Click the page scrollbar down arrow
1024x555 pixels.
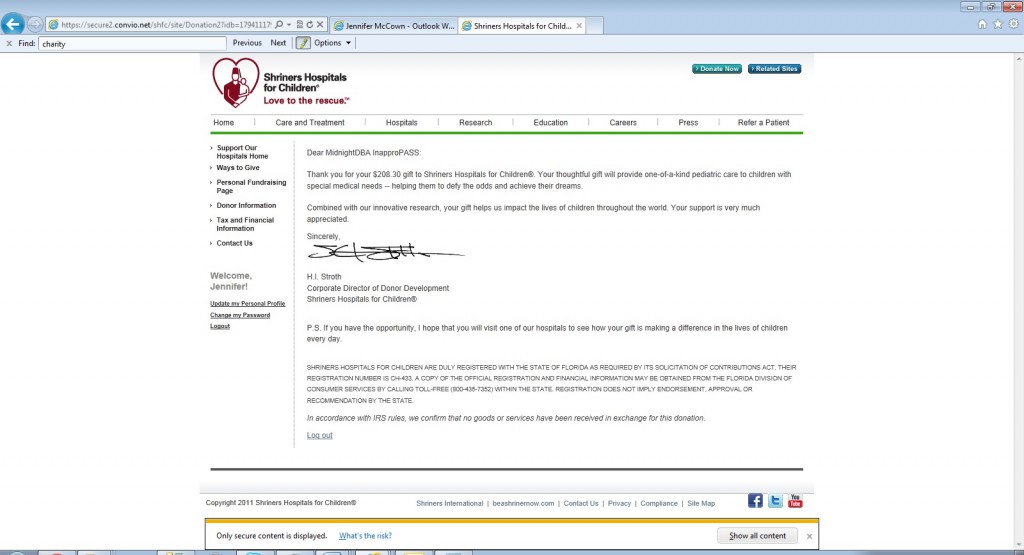tap(1018, 543)
